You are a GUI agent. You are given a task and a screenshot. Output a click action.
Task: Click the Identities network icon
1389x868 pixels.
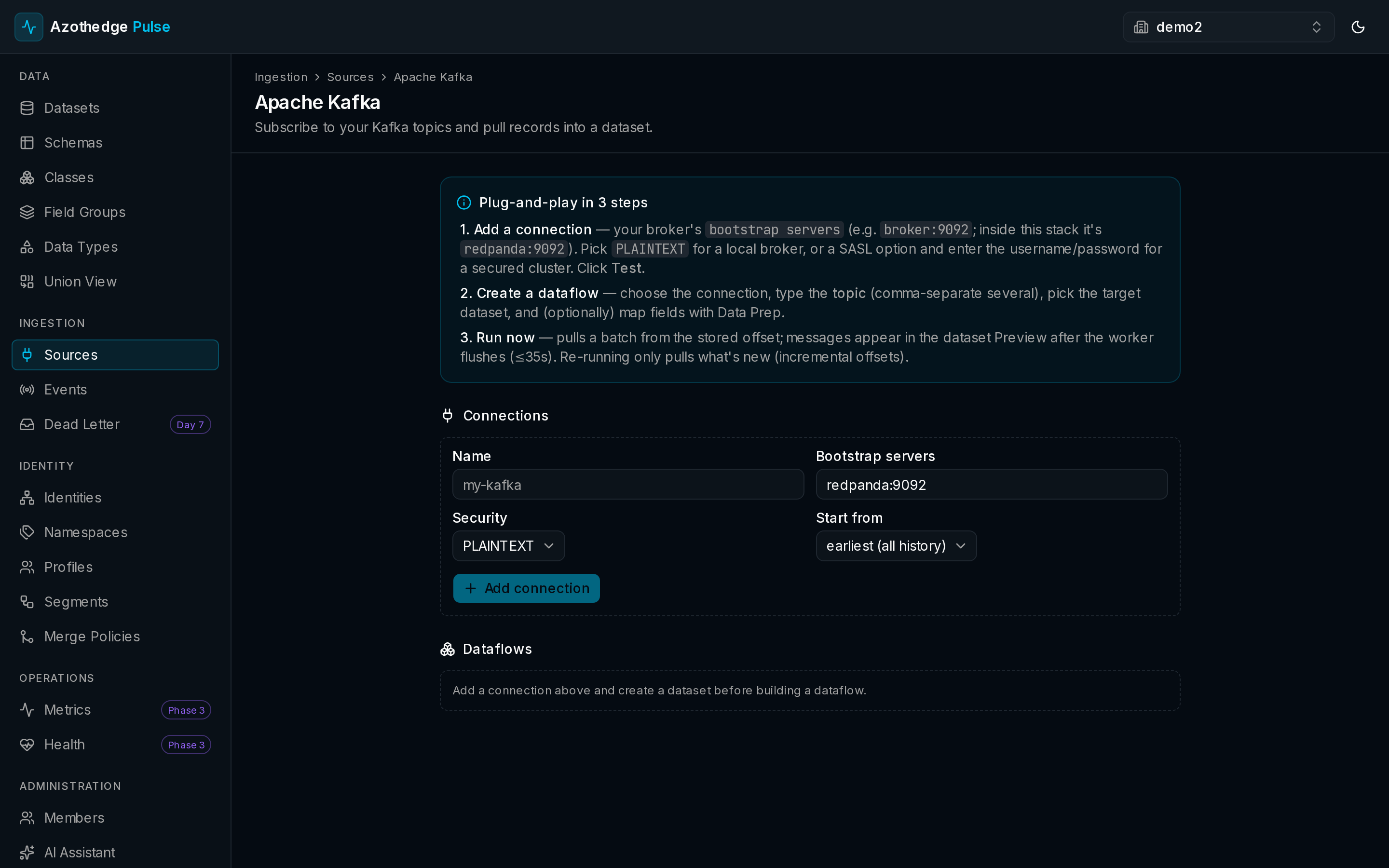pos(27,498)
